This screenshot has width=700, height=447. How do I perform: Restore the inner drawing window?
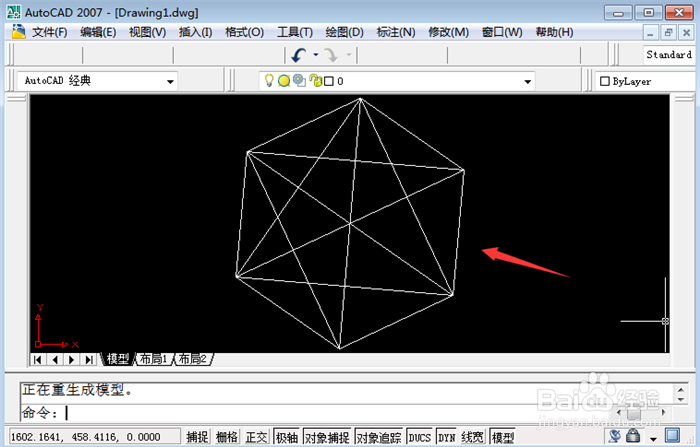(x=668, y=33)
